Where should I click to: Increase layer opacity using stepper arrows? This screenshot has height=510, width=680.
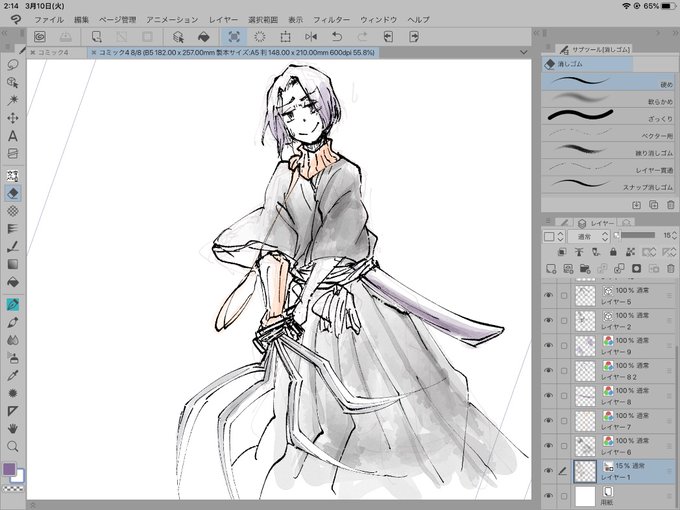tap(674, 233)
